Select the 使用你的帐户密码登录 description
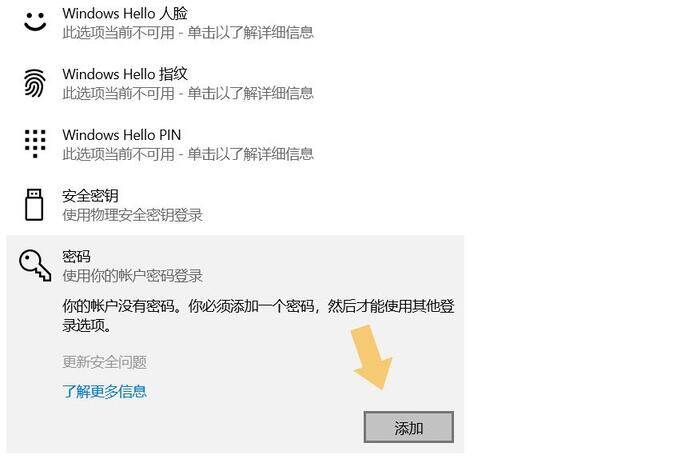Viewport: 689px width, 459px height. [x=132, y=276]
